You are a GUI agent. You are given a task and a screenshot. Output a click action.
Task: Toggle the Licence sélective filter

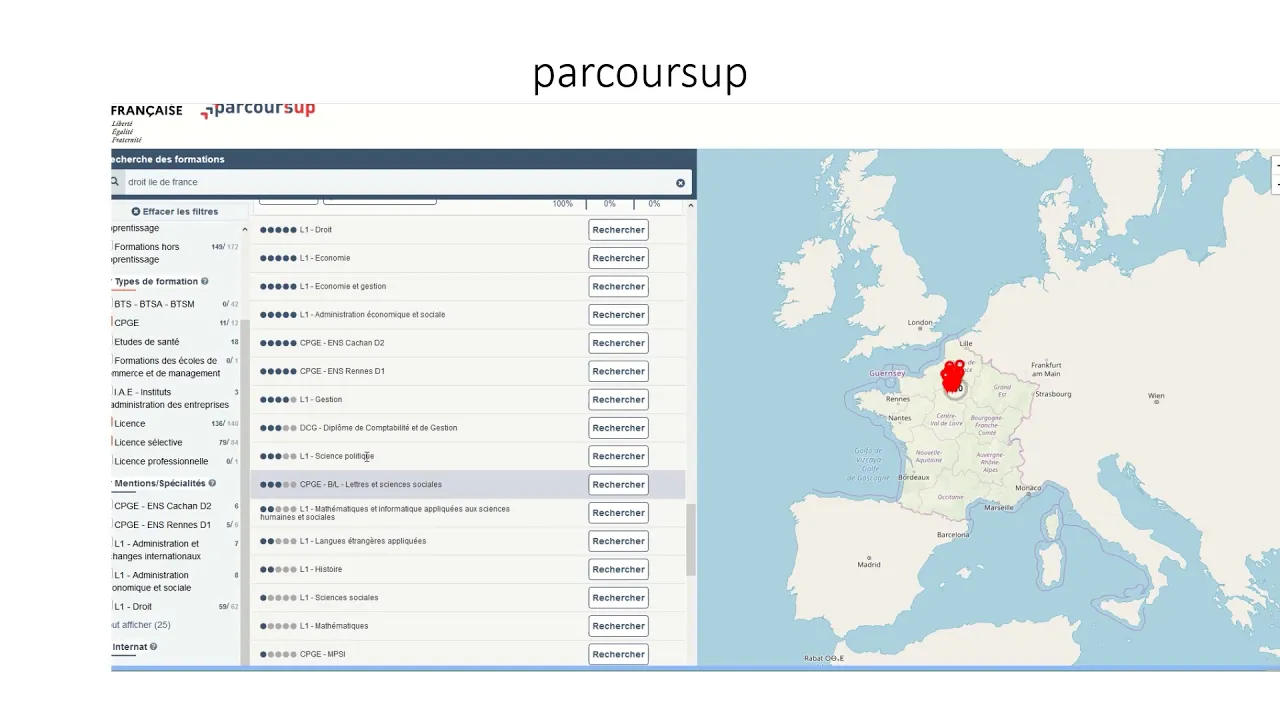click(x=148, y=443)
